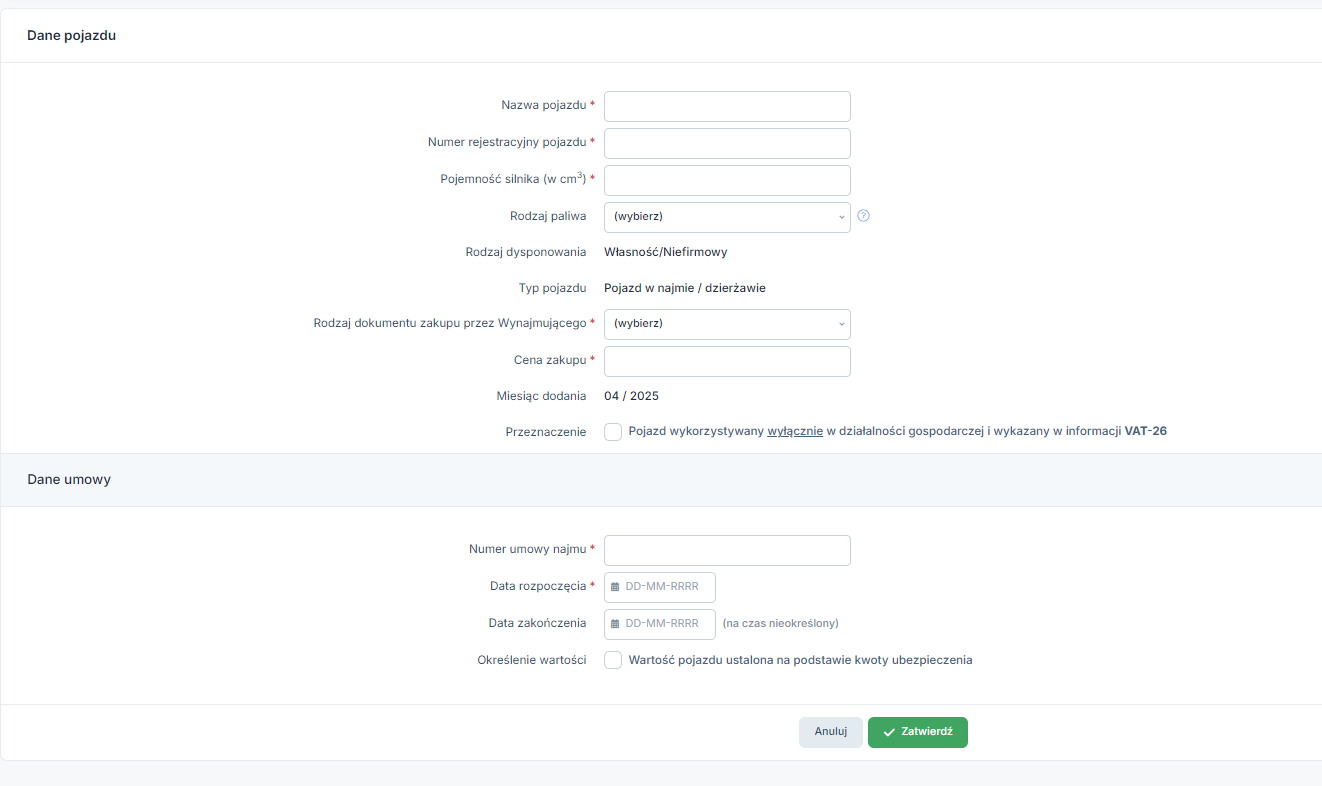
Task: Click the help icon beside Rodzaj paliwa
Action: pyautogui.click(x=864, y=216)
